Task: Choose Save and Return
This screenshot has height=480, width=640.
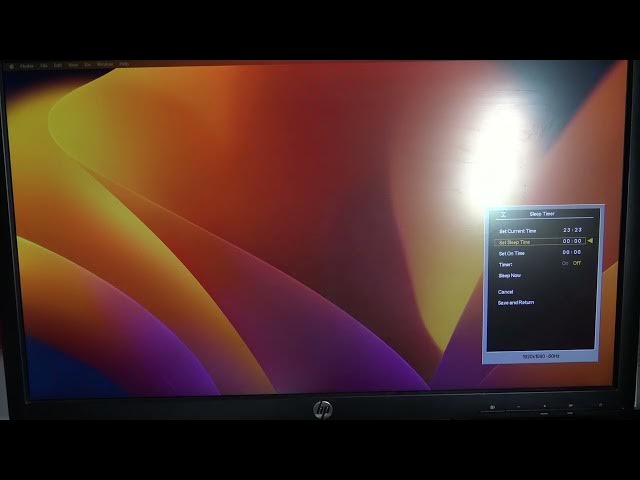Action: click(516, 302)
